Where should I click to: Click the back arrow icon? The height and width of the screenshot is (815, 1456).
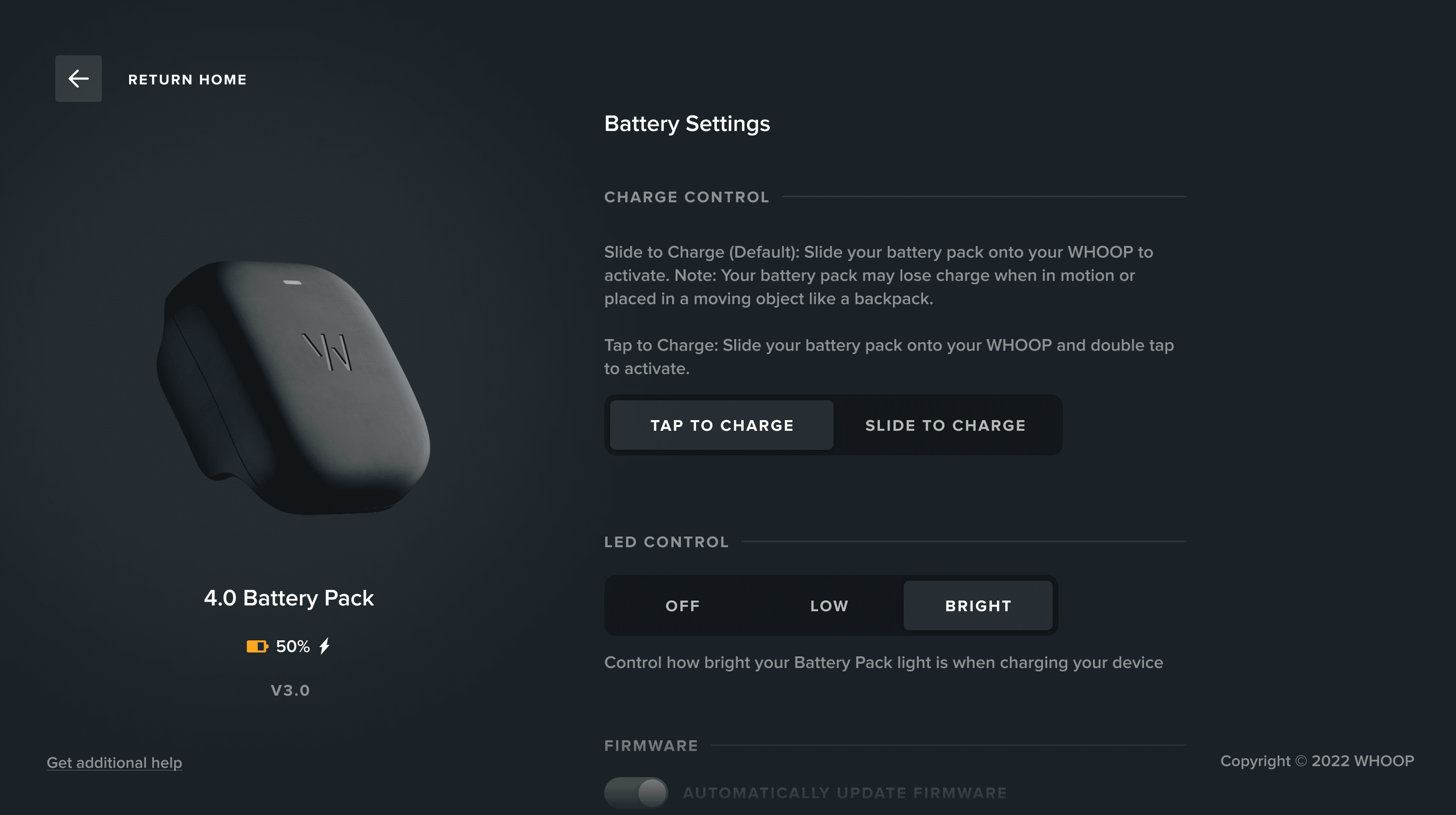(x=78, y=79)
